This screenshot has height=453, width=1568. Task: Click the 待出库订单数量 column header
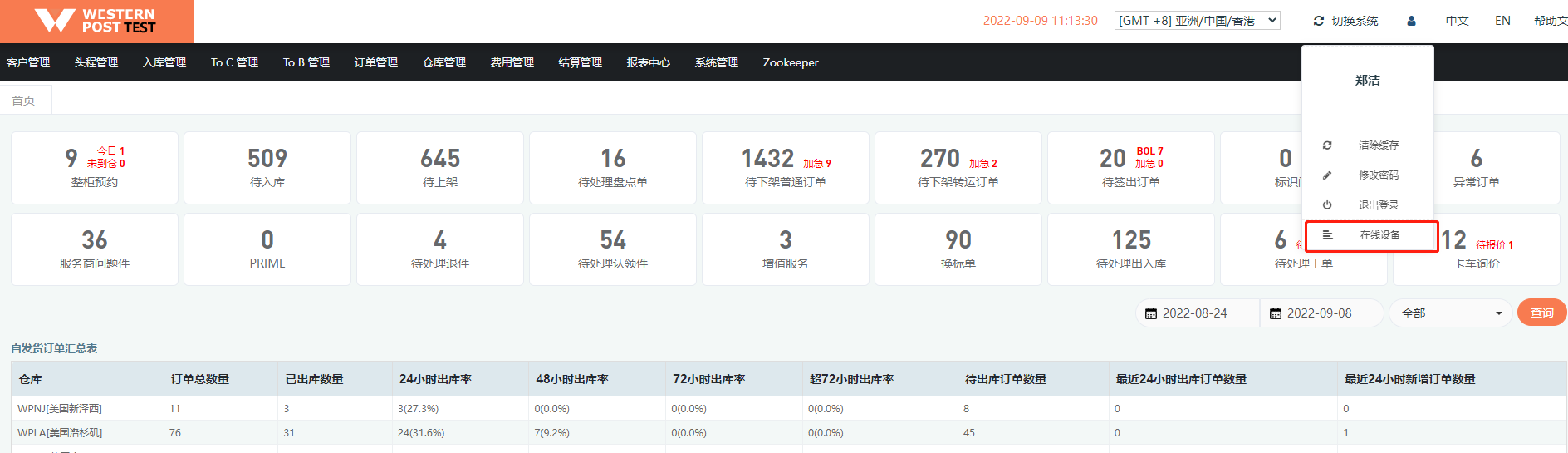pos(1033,379)
